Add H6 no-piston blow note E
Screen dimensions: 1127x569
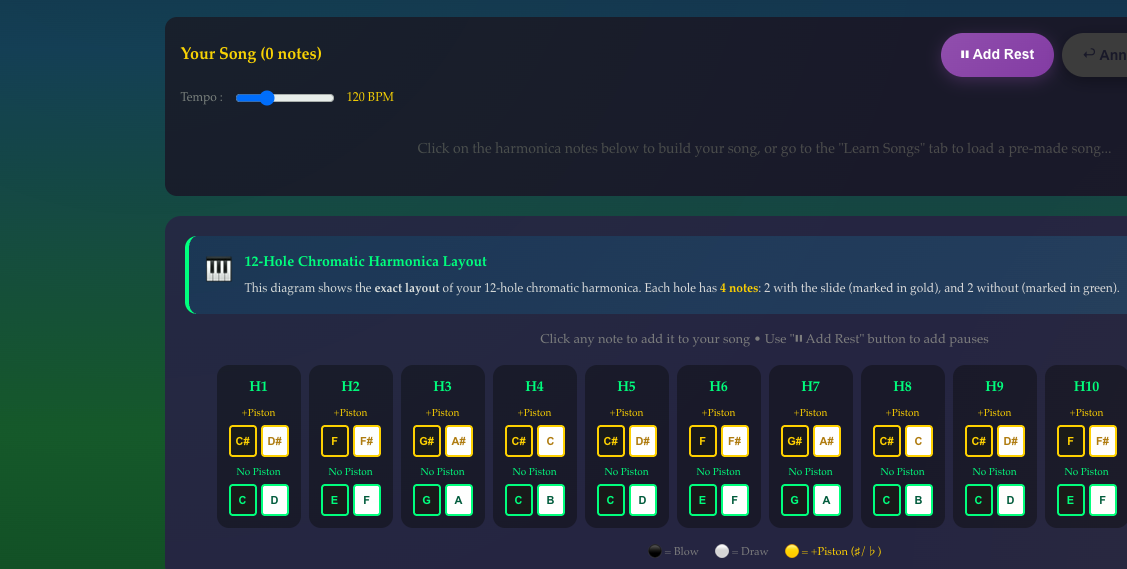pos(703,500)
